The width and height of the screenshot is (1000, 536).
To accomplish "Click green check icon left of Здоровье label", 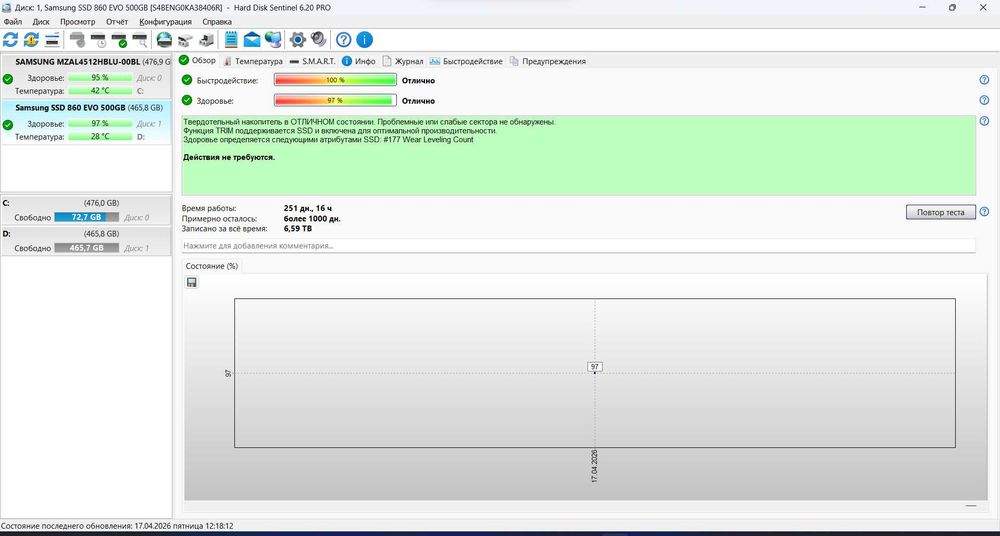I will [x=187, y=100].
